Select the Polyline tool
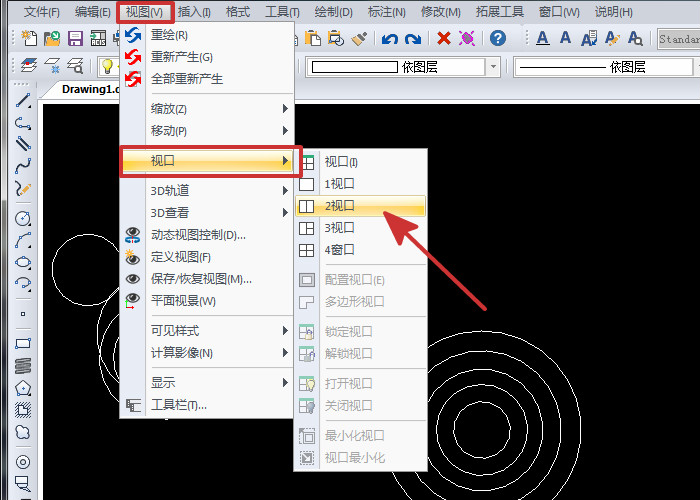The image size is (700, 500). [23, 123]
